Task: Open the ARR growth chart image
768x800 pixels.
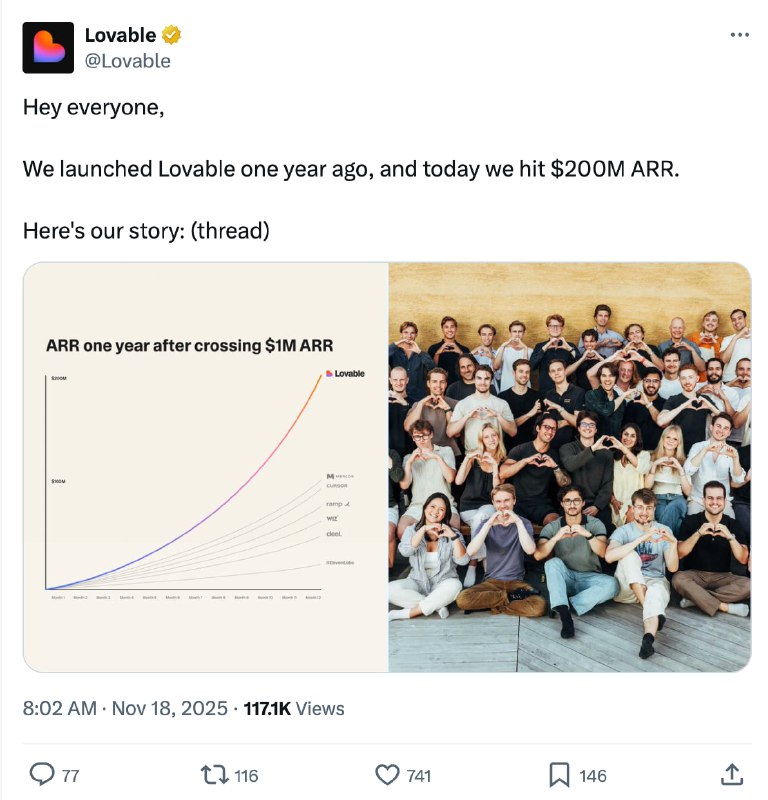Action: tap(205, 467)
